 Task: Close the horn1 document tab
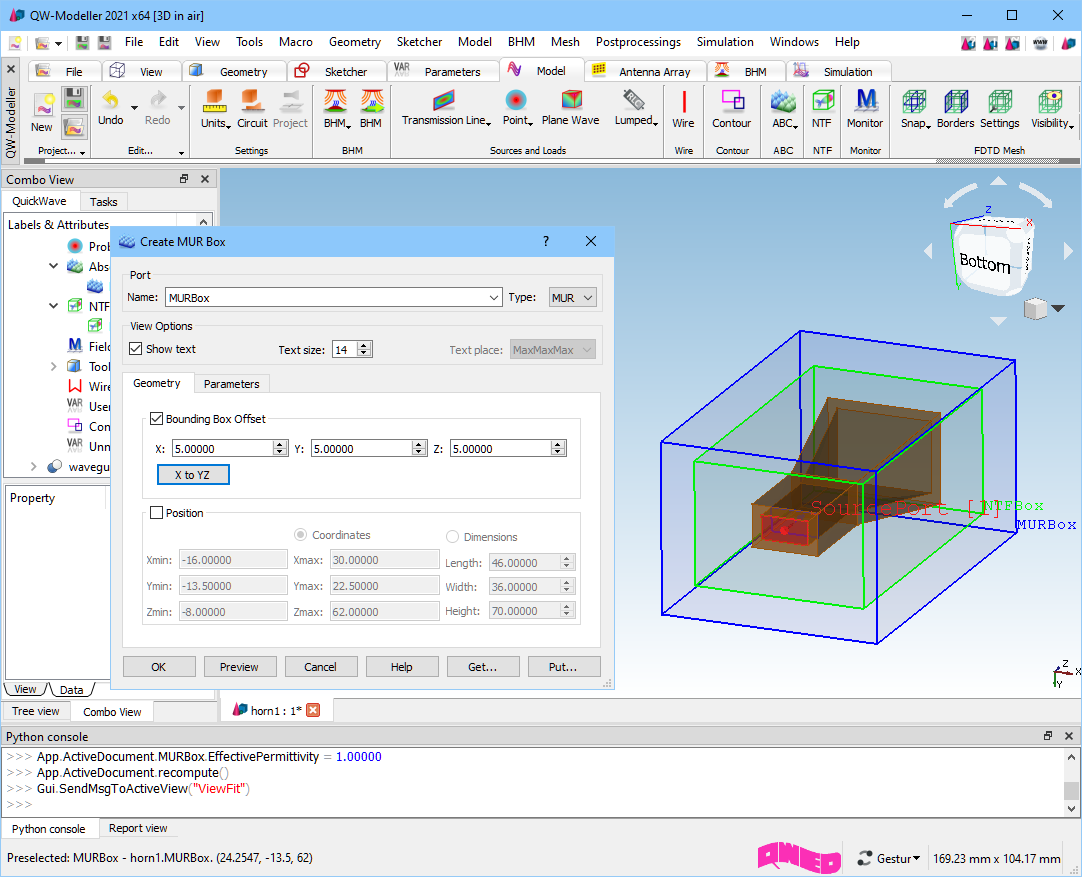(313, 710)
